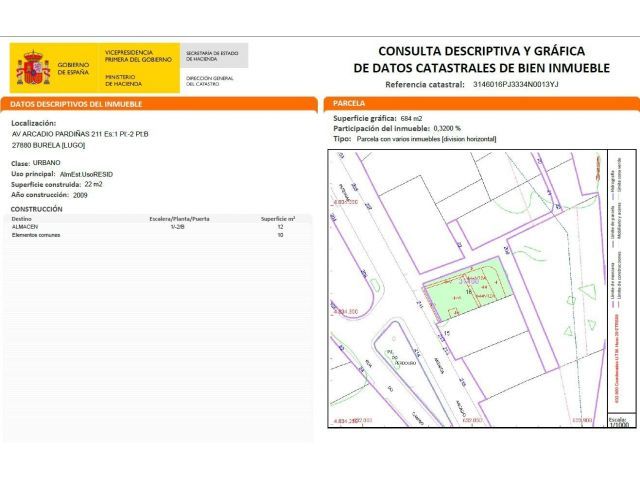Viewport: 640px width, 480px height.
Task: Click 'Superficie gráfica:' label
Action: pos(364,118)
